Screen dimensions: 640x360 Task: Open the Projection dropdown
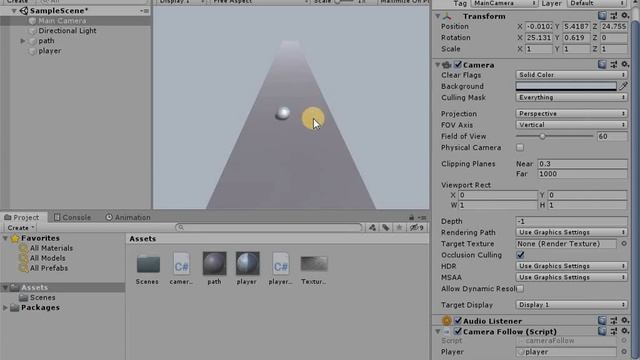pyautogui.click(x=571, y=113)
